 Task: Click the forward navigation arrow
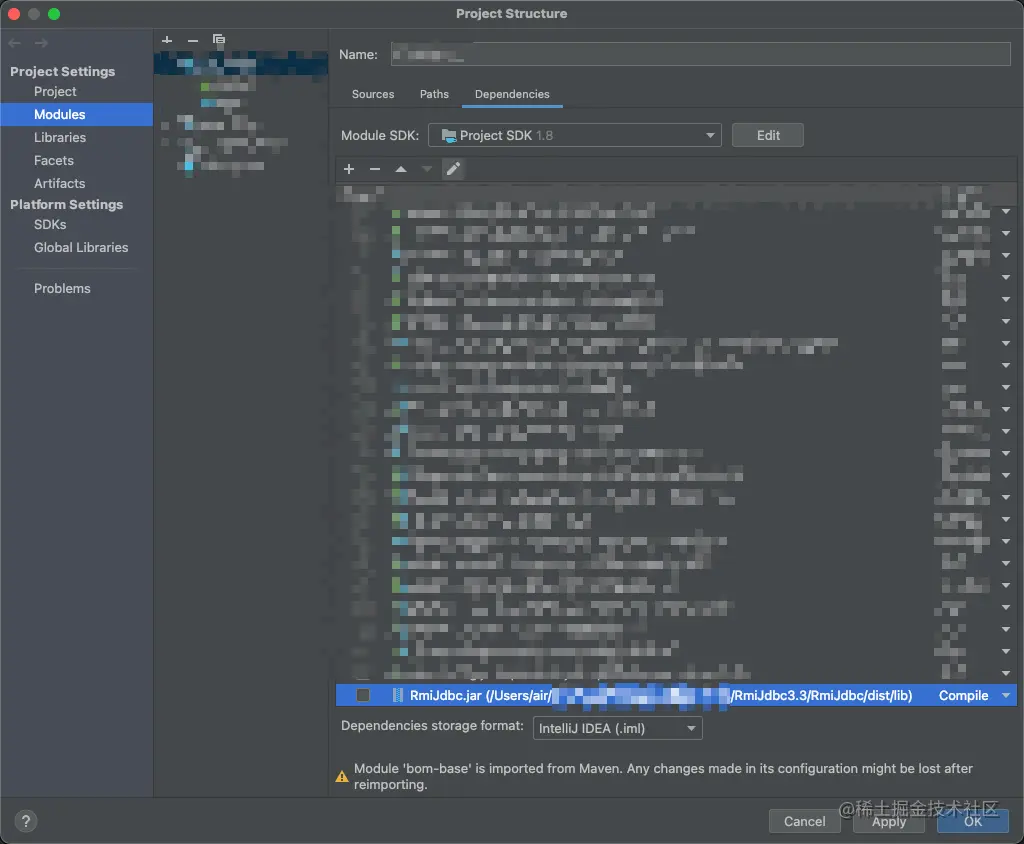tap(41, 43)
